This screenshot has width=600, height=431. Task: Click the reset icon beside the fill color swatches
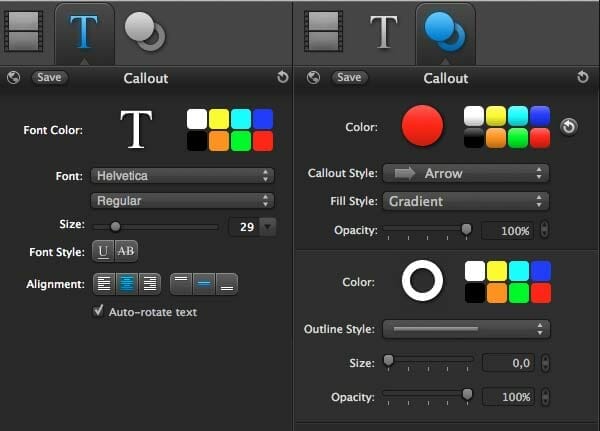pyautogui.click(x=568, y=127)
